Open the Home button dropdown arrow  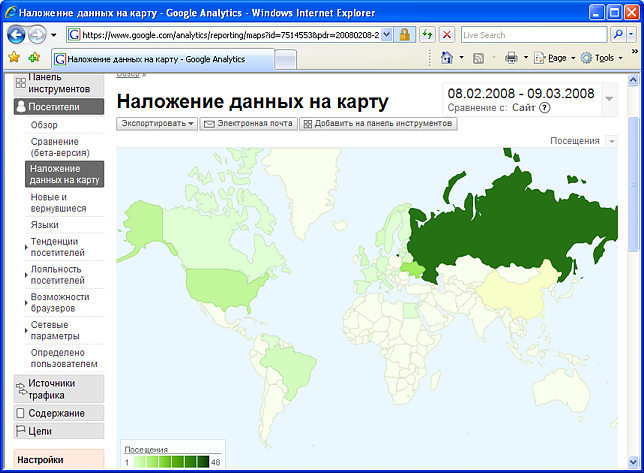[461, 57]
